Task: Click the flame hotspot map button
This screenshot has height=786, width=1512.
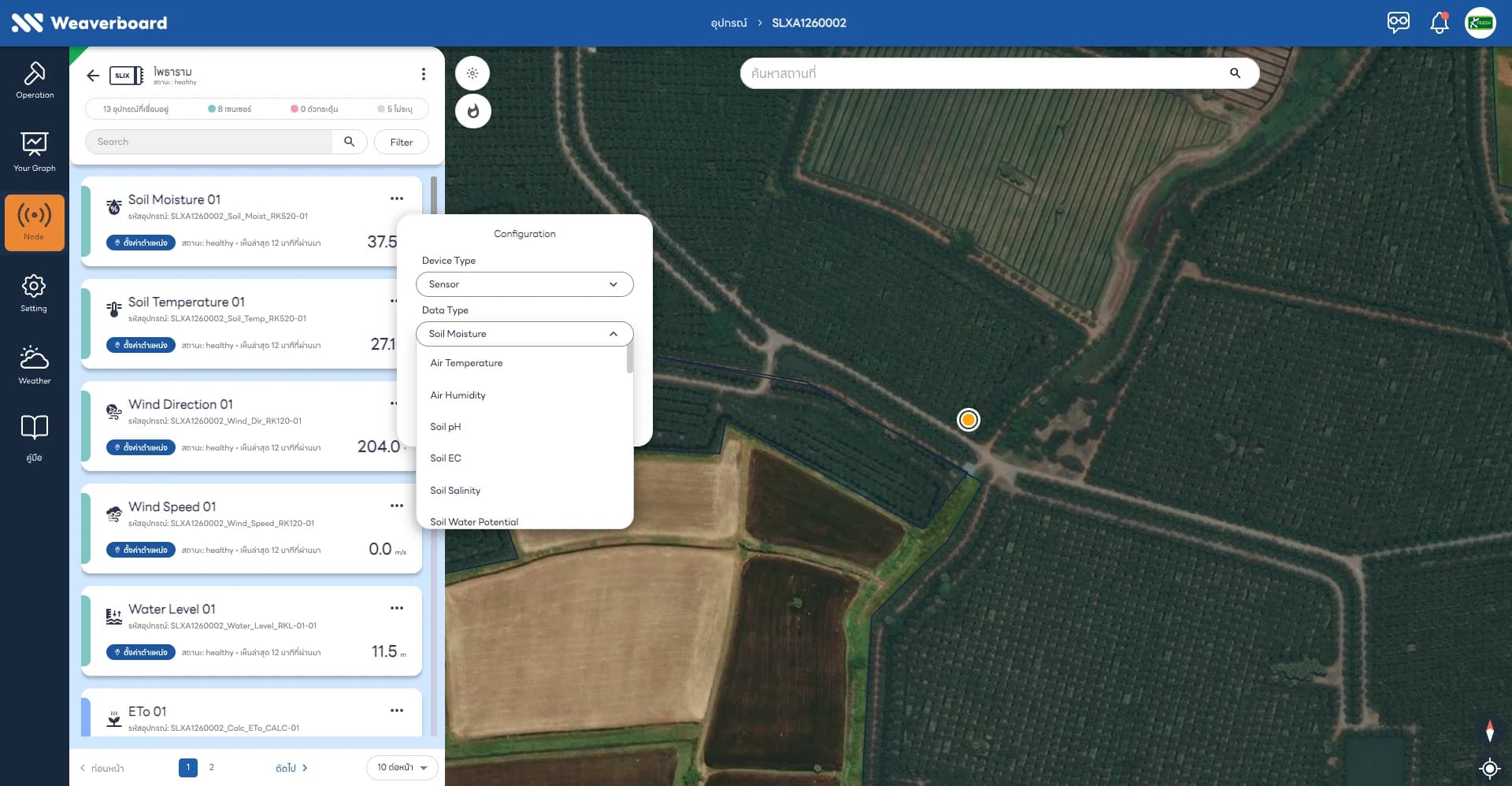Action: 472,111
